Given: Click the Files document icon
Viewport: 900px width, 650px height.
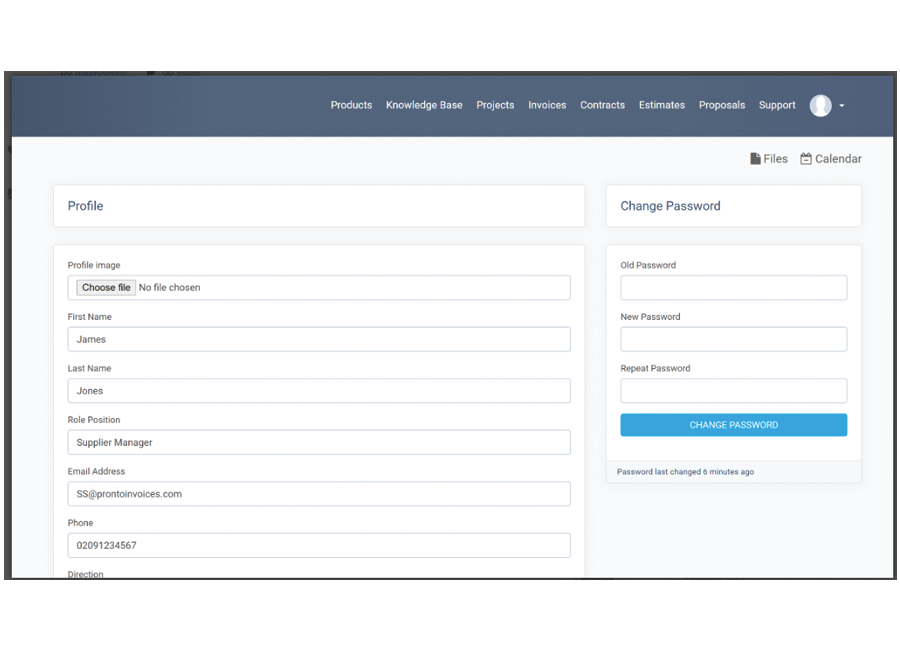Looking at the screenshot, I should (x=755, y=159).
